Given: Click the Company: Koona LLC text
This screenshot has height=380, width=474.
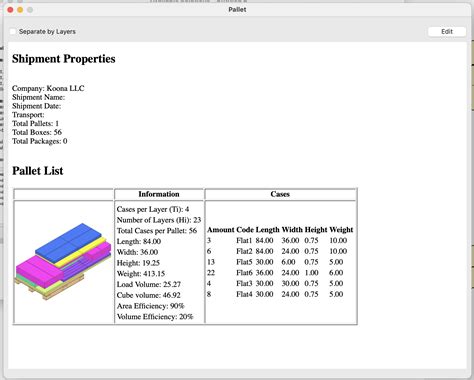Looking at the screenshot, I should (x=48, y=88).
